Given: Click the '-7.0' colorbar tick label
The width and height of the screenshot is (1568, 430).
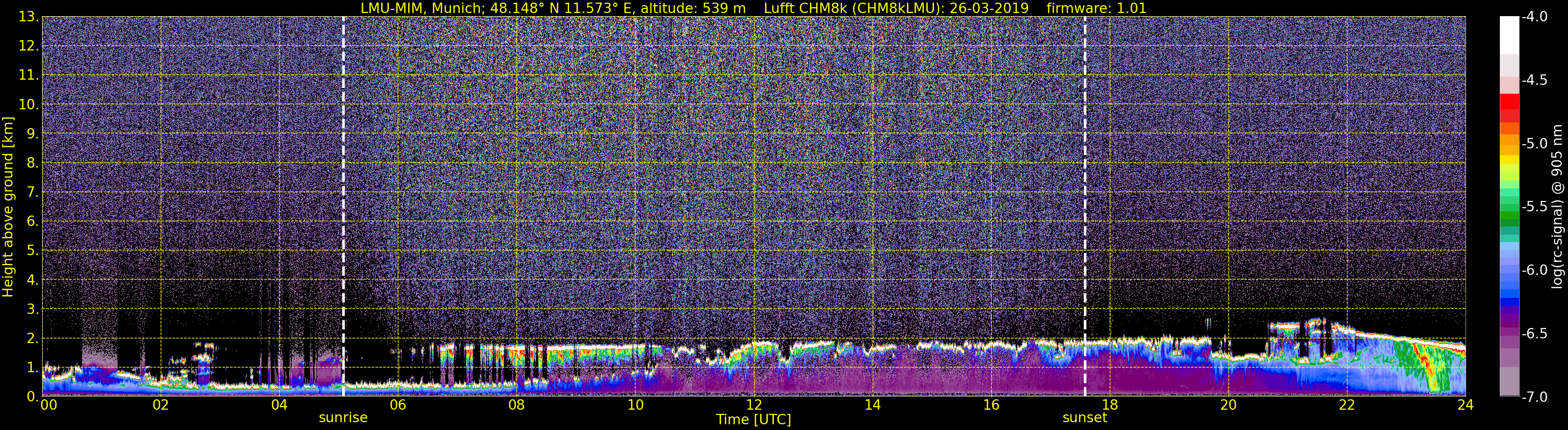Looking at the screenshot, I should point(1534,397).
